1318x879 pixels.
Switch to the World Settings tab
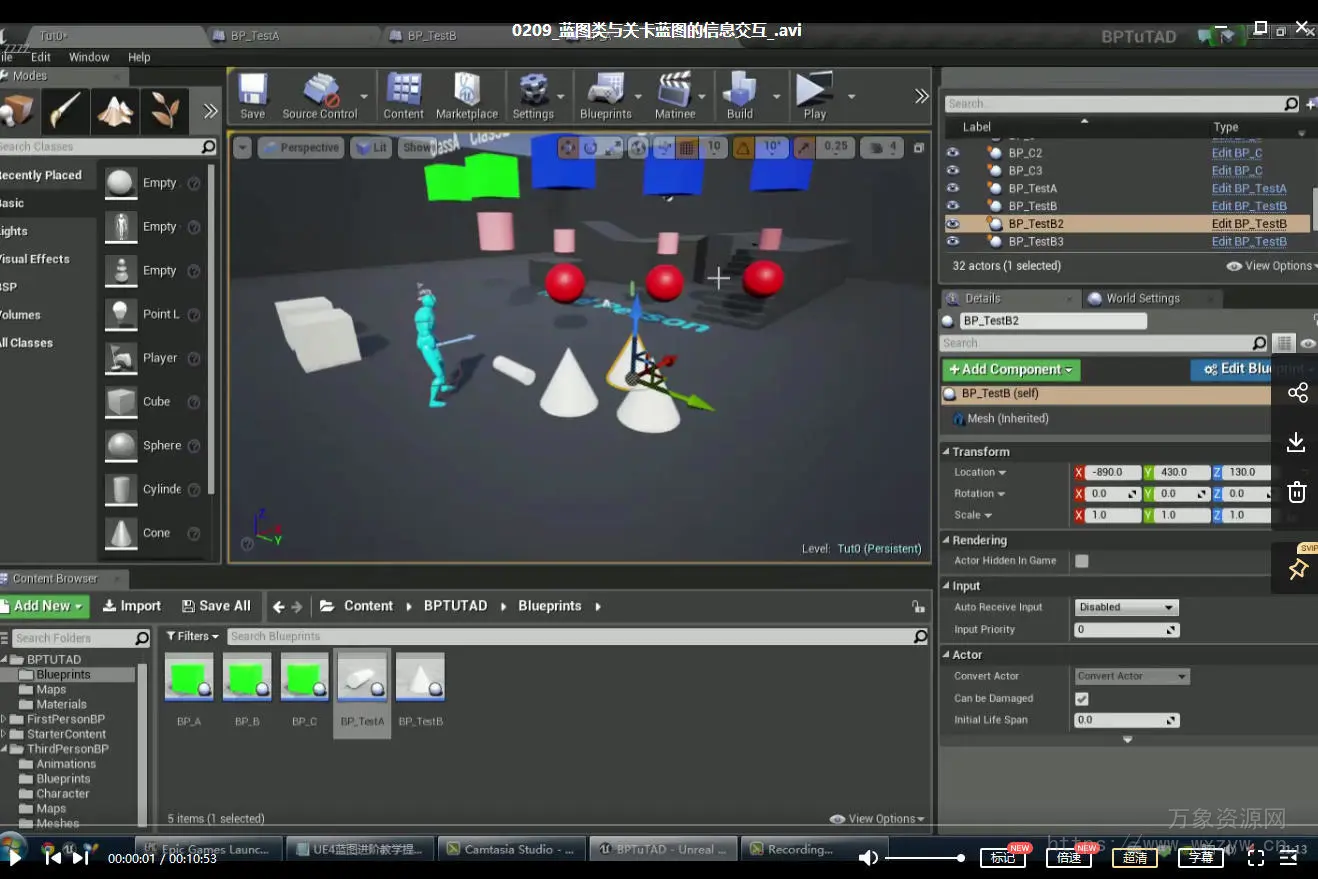click(1142, 298)
